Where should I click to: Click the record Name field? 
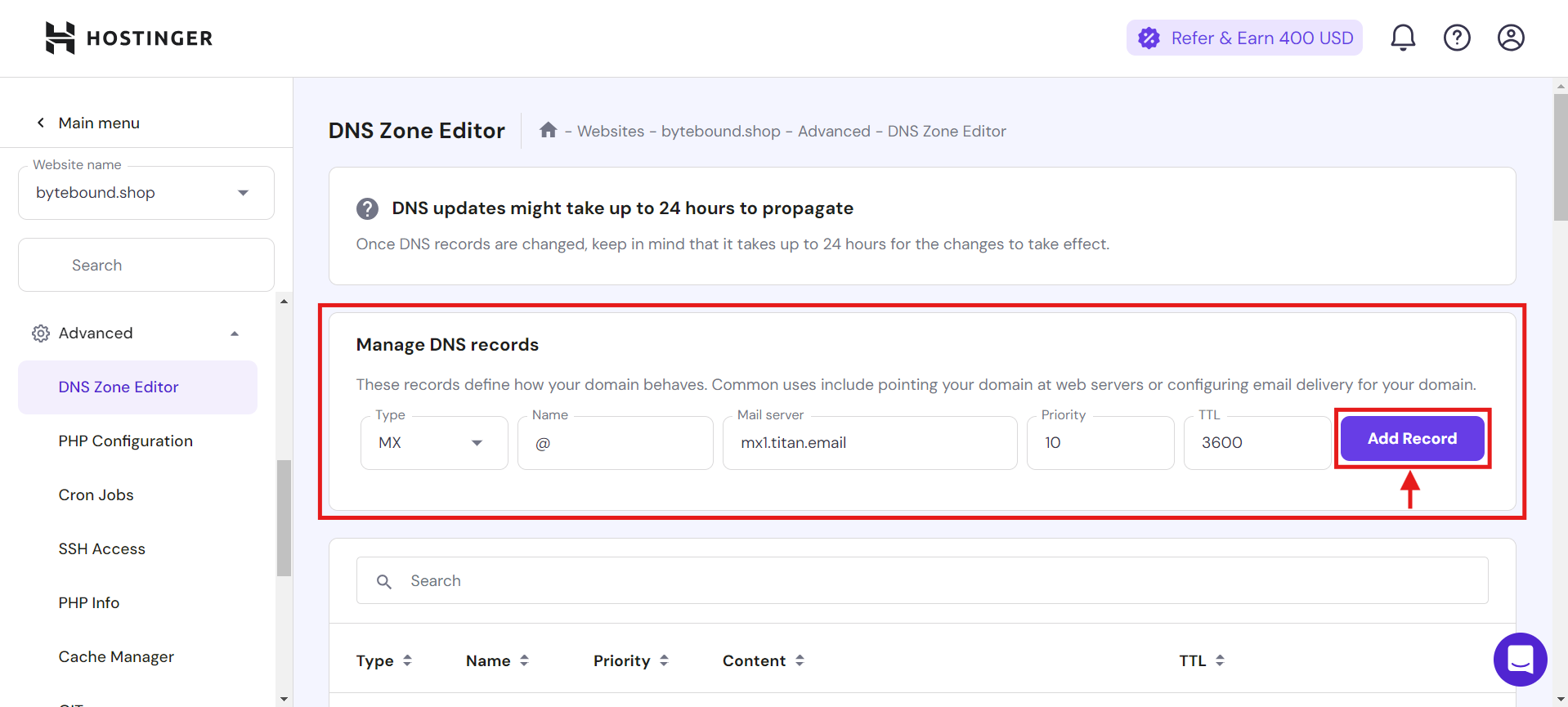point(616,442)
